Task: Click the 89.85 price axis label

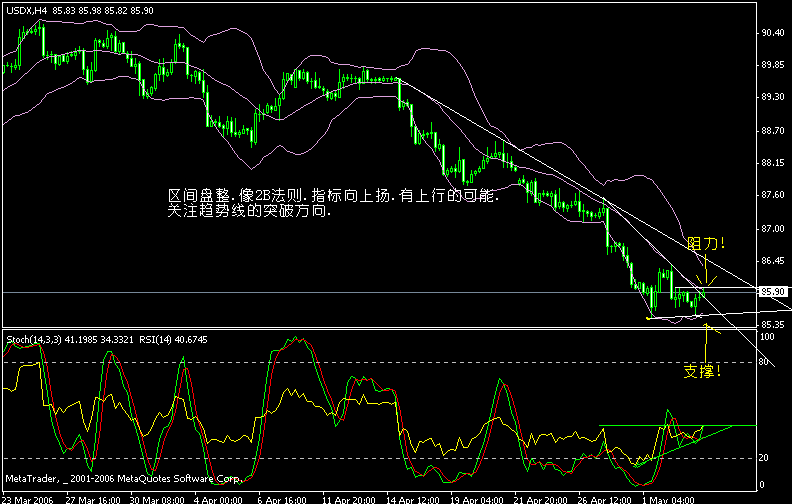Action: [773, 65]
